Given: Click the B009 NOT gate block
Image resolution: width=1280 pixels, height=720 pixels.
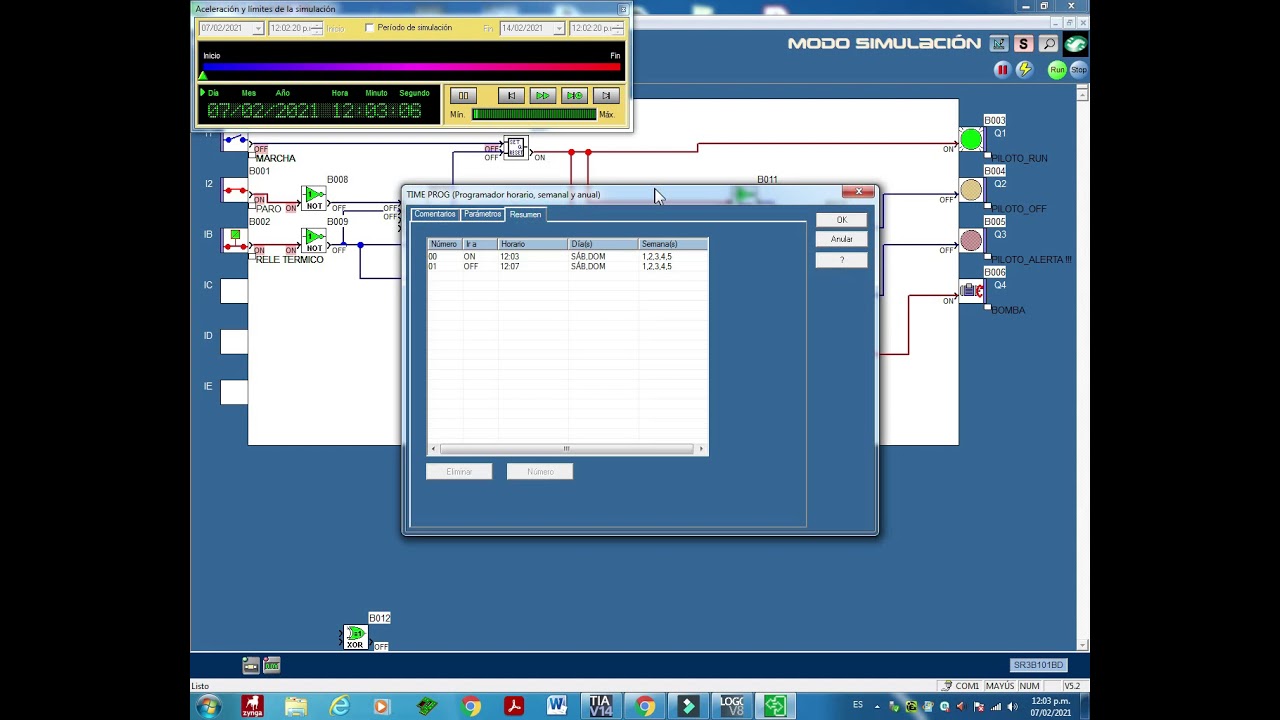Looking at the screenshot, I should (x=314, y=240).
